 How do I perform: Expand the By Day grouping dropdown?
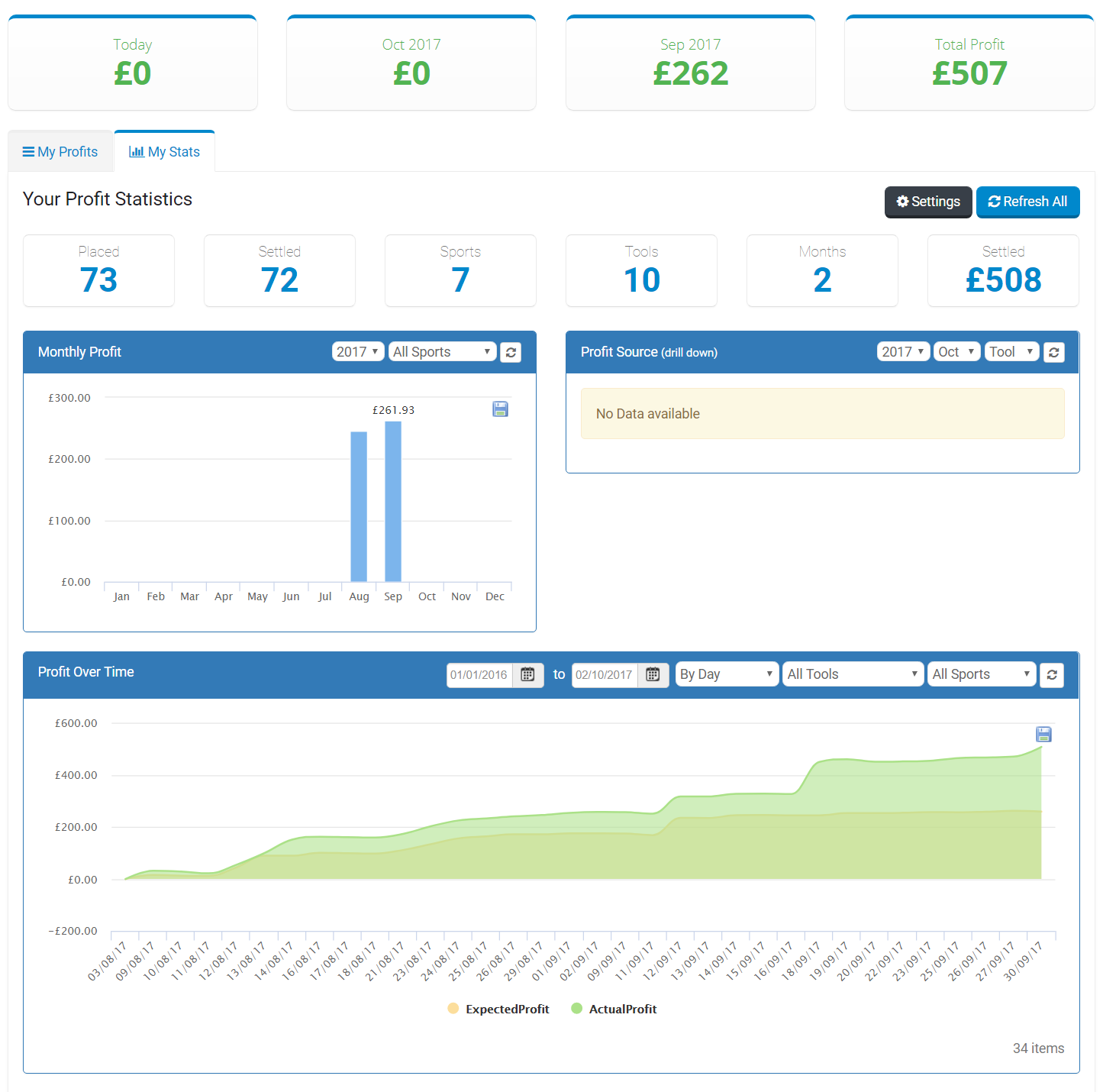point(726,674)
